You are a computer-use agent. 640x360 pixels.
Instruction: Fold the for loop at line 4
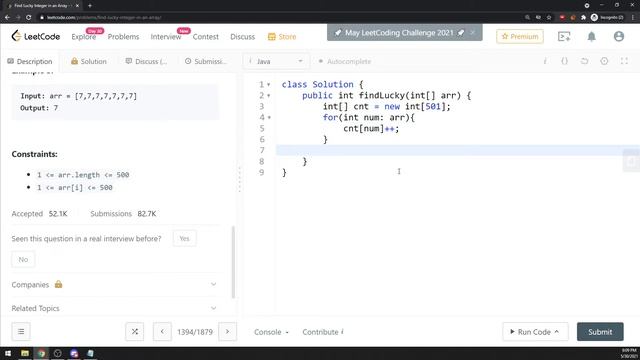tap(269, 118)
